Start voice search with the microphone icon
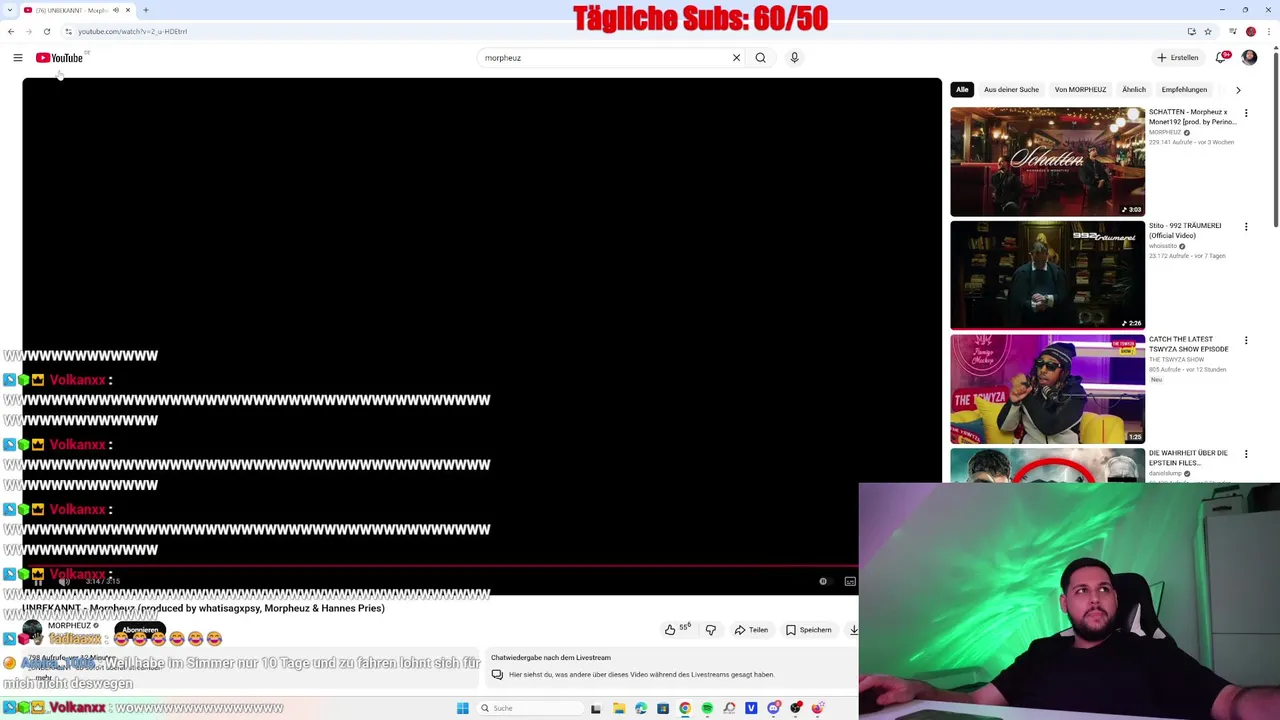The width and height of the screenshot is (1280, 720). [x=795, y=58]
